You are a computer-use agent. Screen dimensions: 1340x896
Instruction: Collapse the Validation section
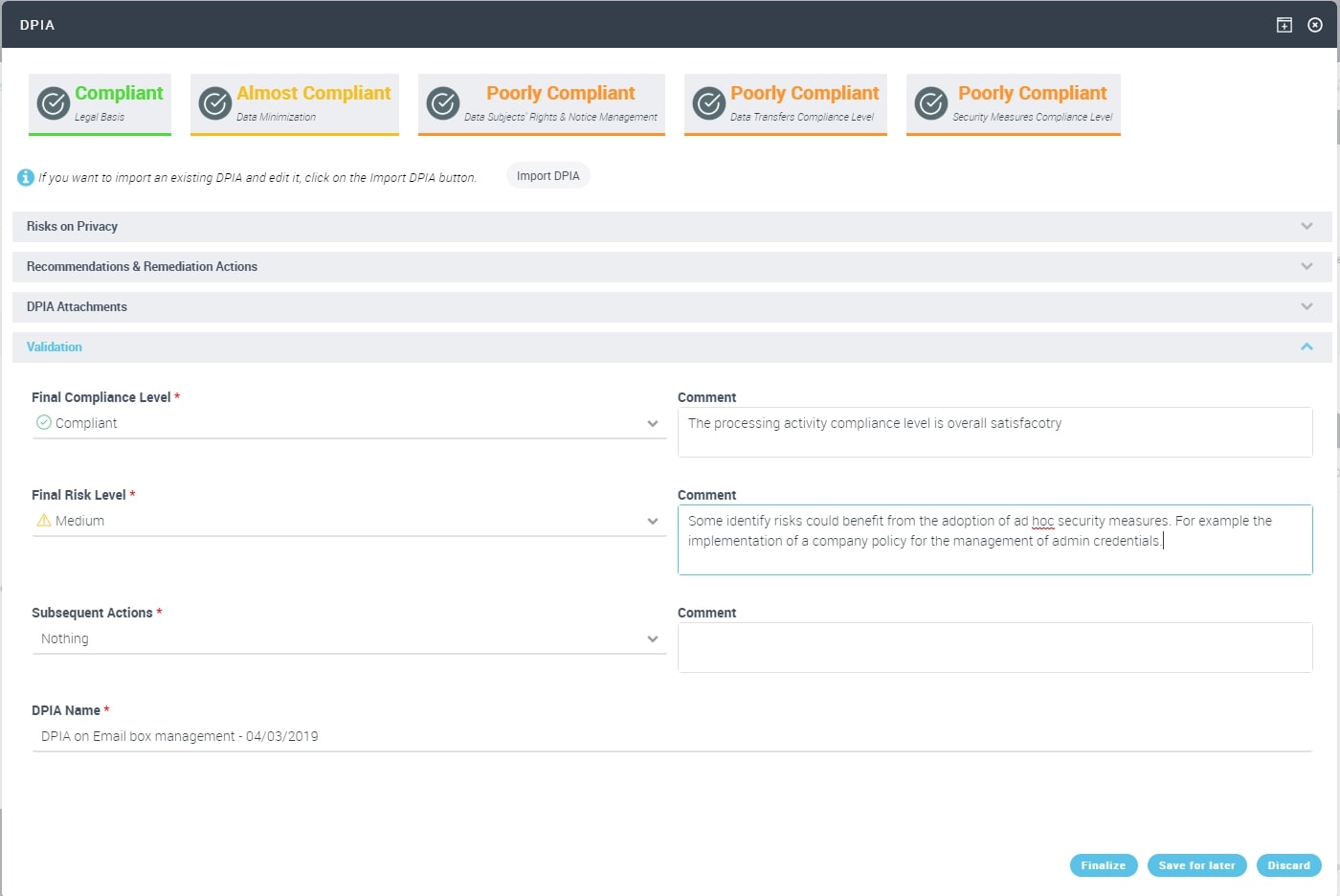click(1306, 347)
